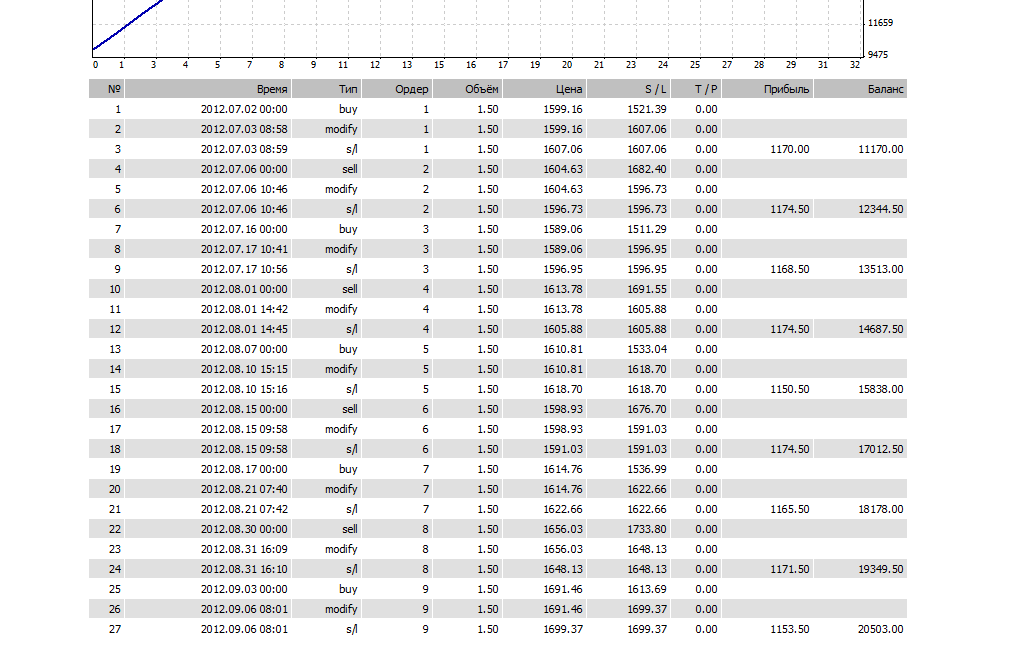Click balance value 14687.50
1013x645 pixels.
click(881, 330)
